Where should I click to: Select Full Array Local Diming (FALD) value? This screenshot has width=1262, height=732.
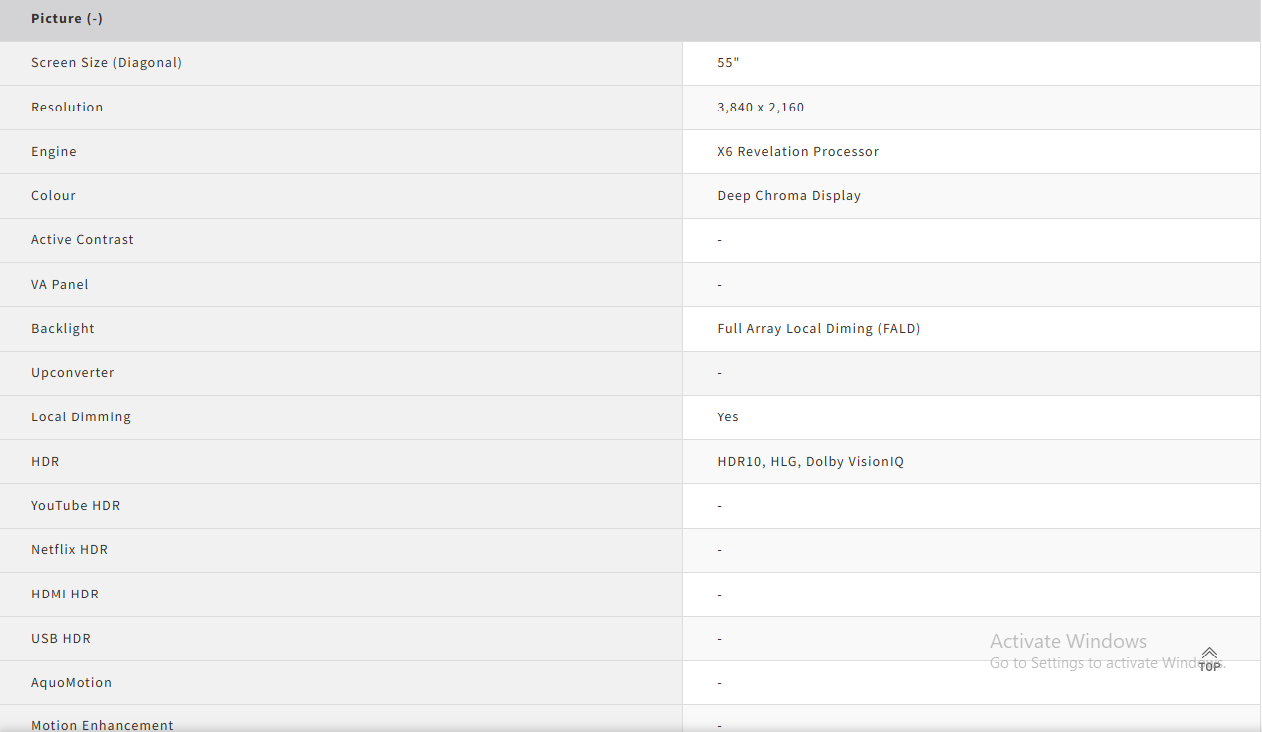tap(818, 329)
